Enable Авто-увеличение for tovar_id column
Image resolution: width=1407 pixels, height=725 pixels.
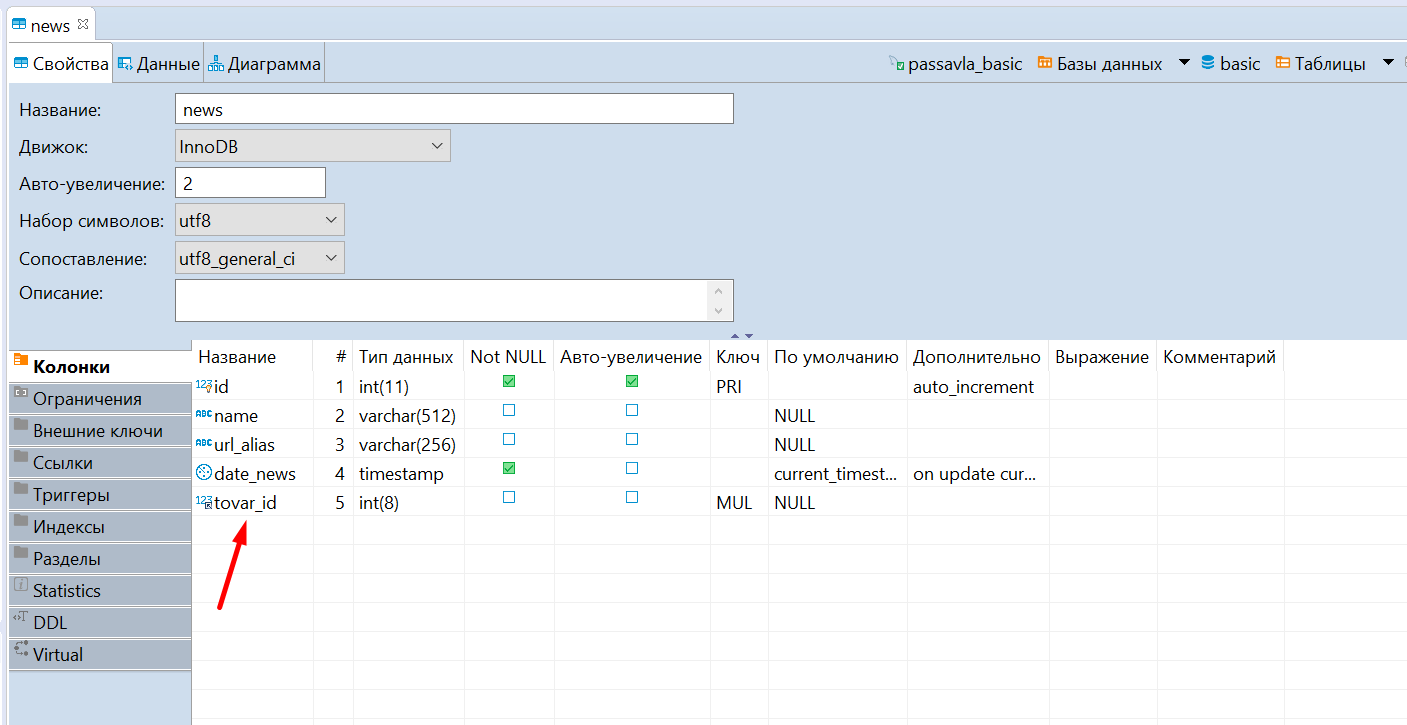pos(632,497)
